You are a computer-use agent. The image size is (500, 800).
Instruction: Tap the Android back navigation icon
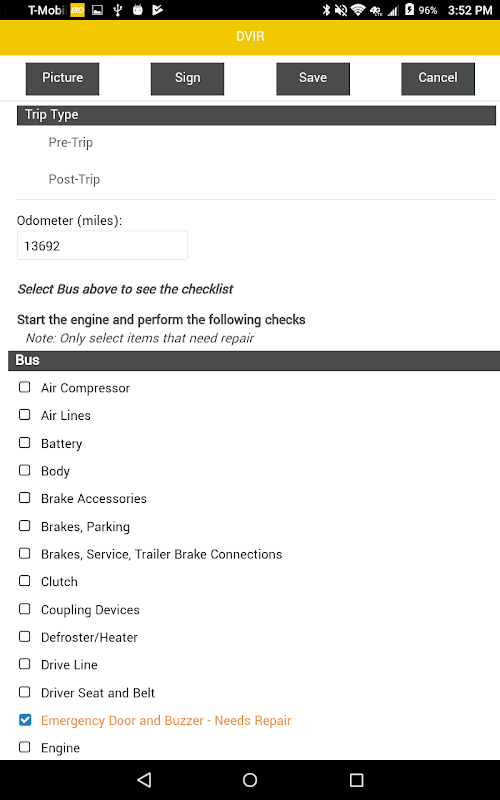tap(144, 779)
